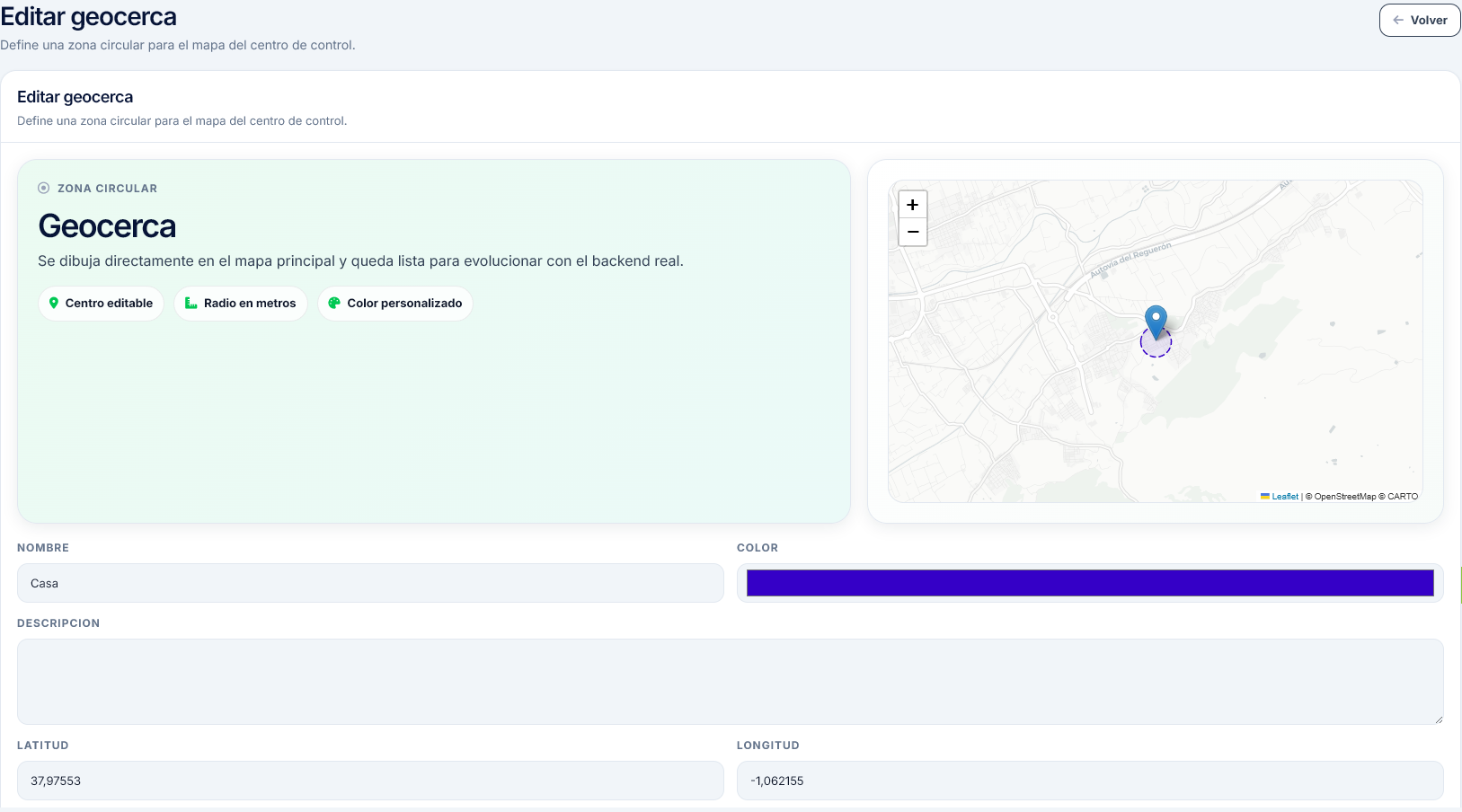Zoom out on the map
This screenshot has width=1462, height=812.
coord(912,233)
